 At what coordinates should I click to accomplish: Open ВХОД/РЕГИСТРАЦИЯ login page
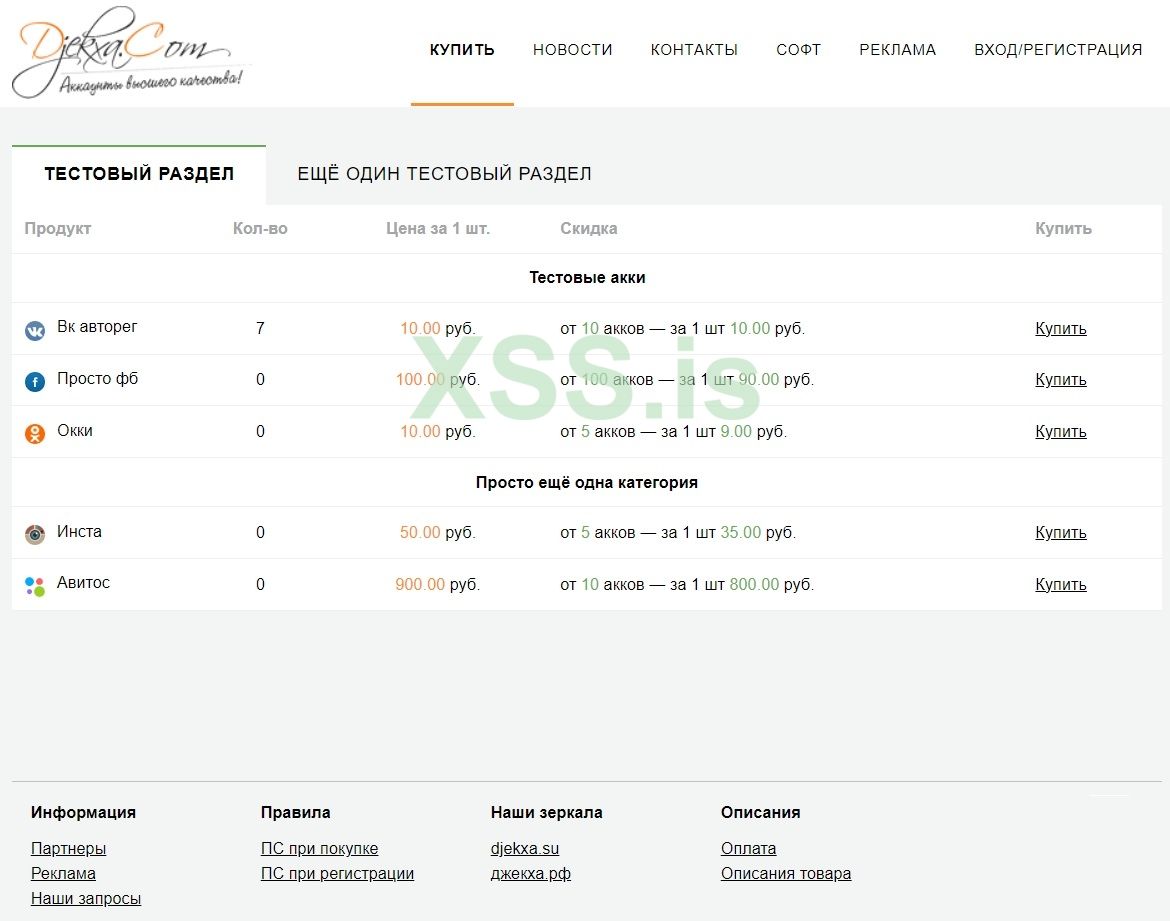1058,50
